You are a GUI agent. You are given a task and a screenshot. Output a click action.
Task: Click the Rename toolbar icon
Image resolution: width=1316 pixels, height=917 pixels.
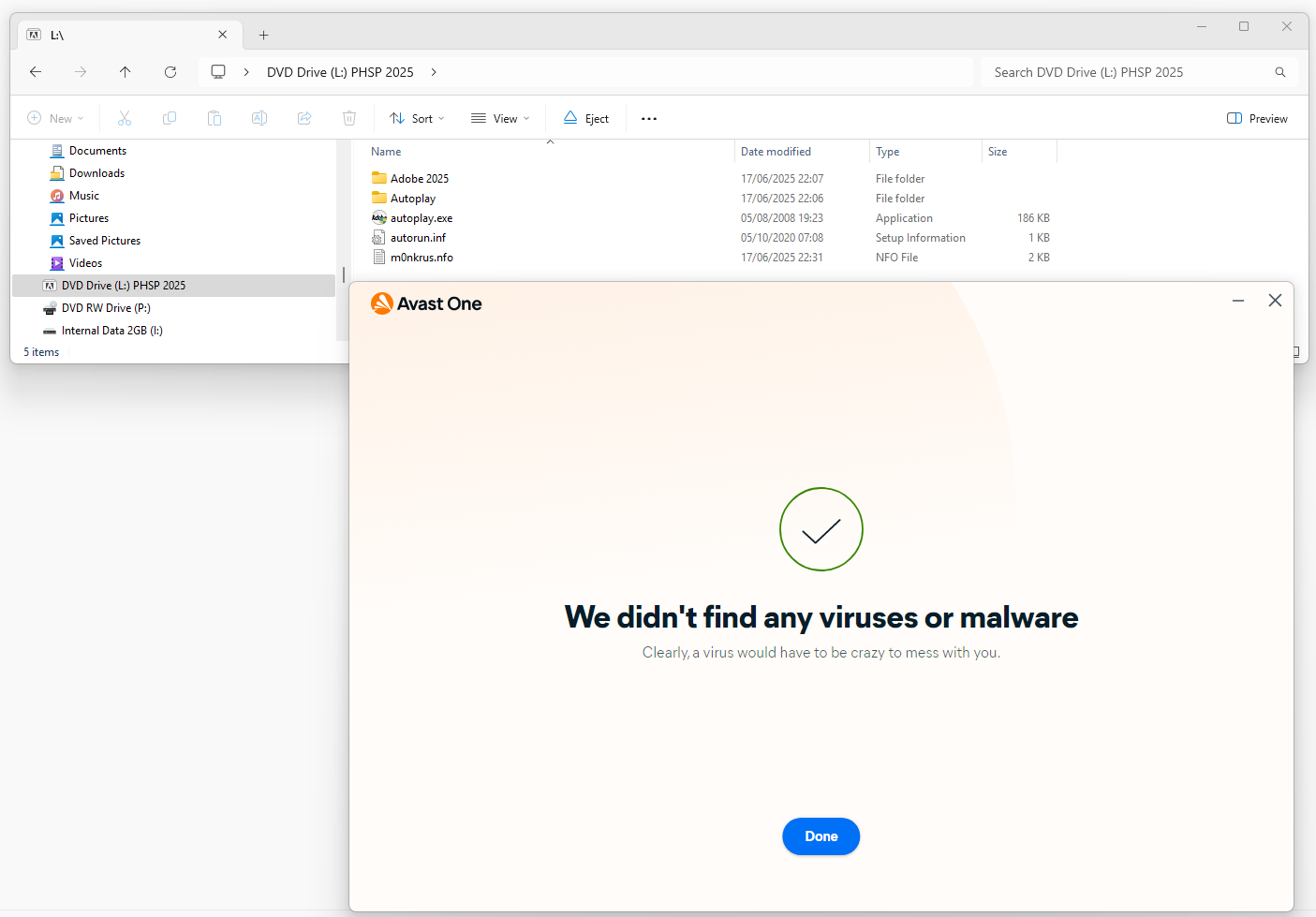click(259, 118)
